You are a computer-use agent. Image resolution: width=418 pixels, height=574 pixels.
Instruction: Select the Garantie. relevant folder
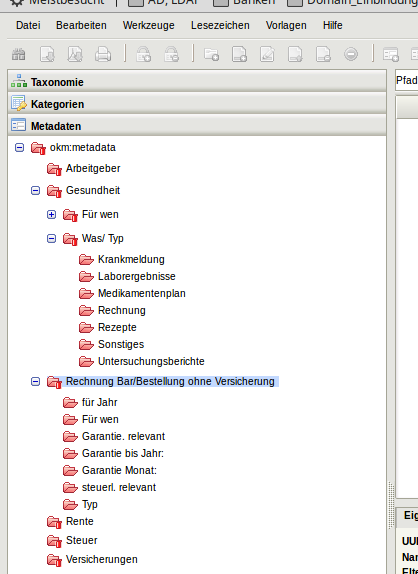123,436
